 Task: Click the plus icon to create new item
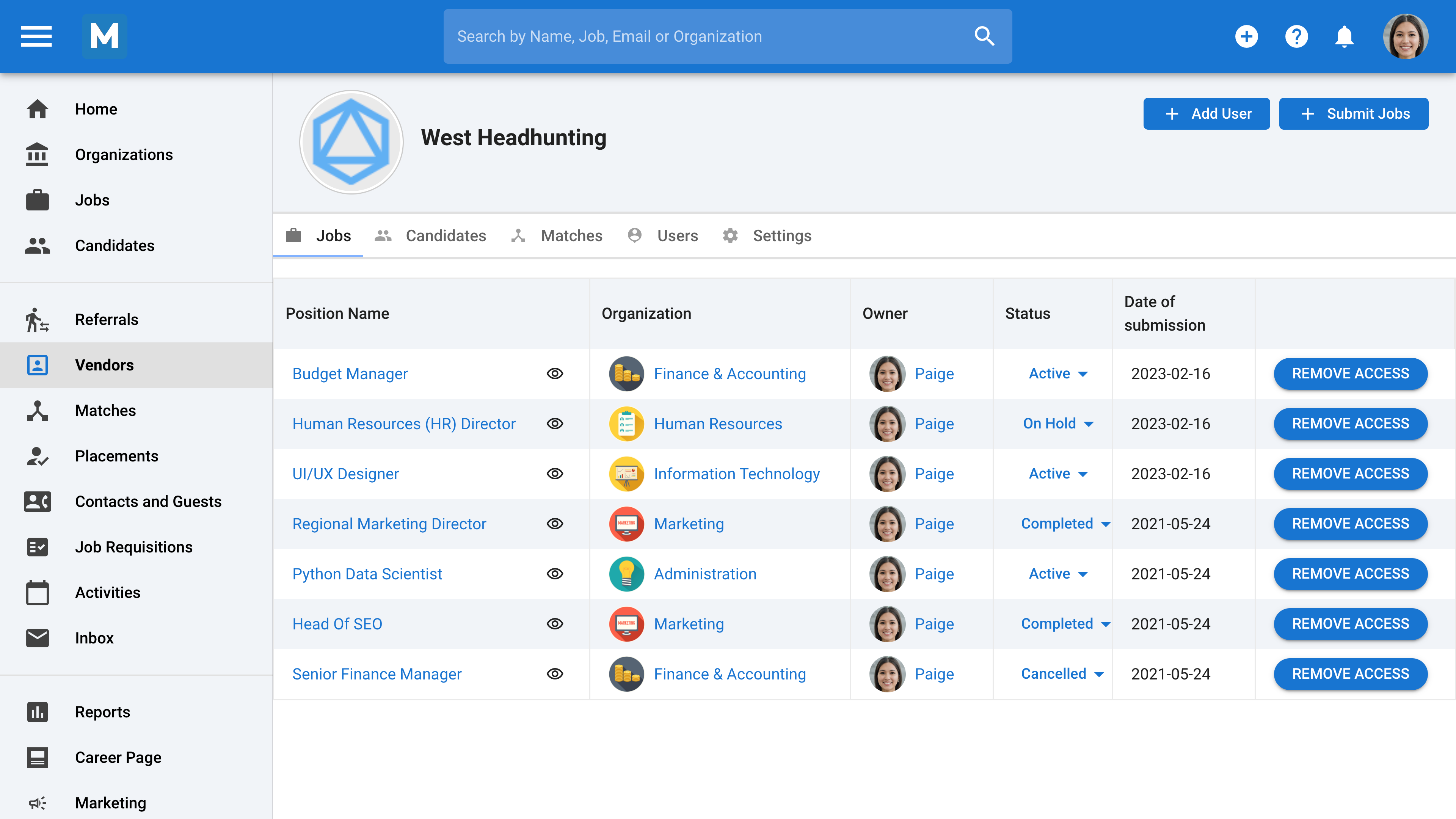click(1247, 36)
